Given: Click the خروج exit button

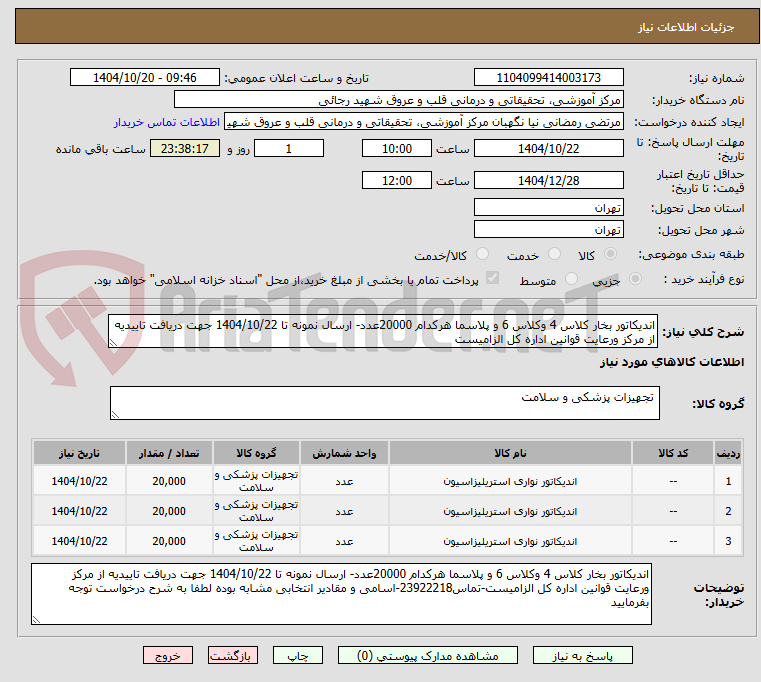Looking at the screenshot, I should coord(168,655).
